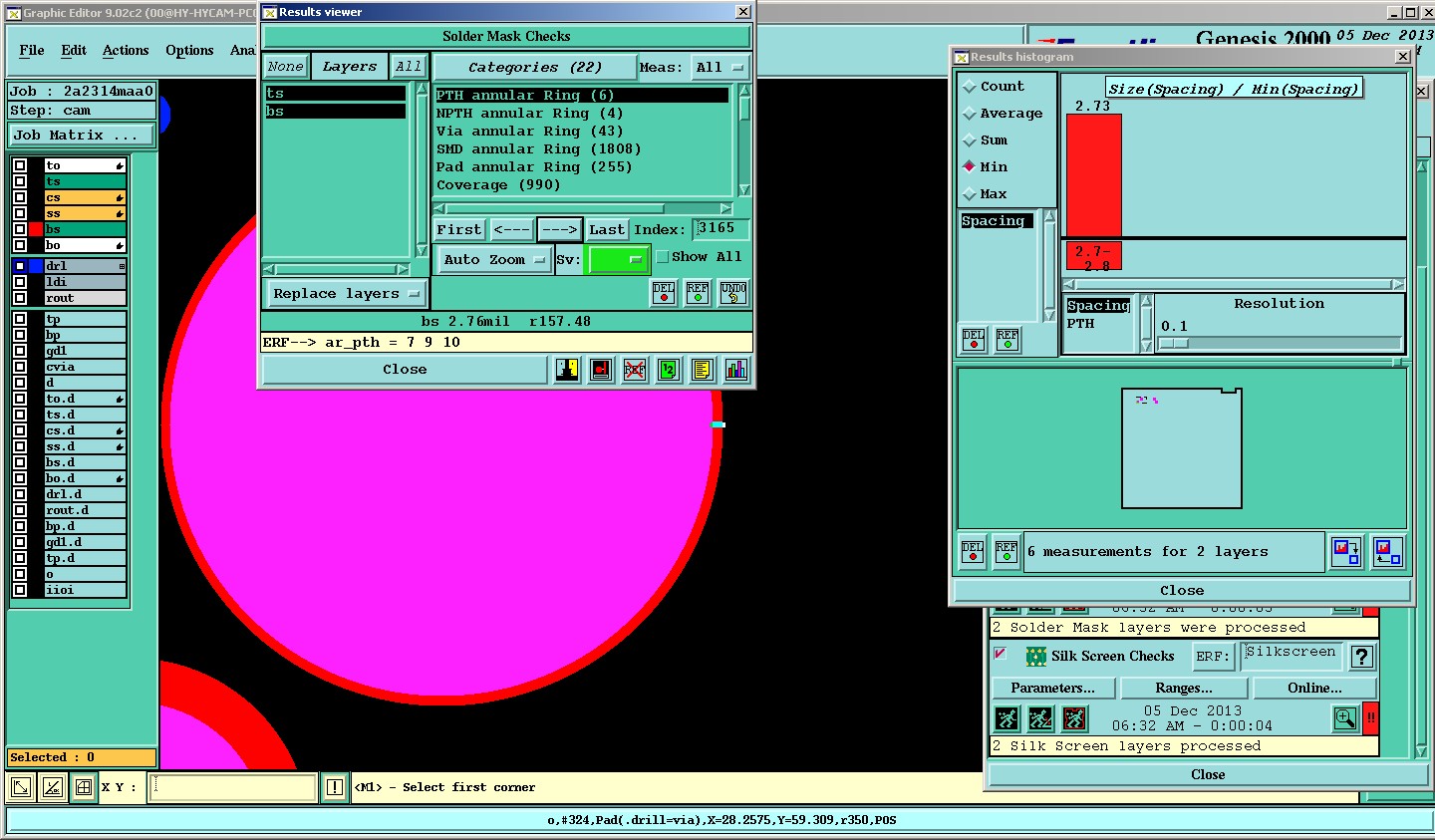Image resolution: width=1435 pixels, height=840 pixels.
Task: Select Average radio option
Action: pyautogui.click(x=970, y=114)
